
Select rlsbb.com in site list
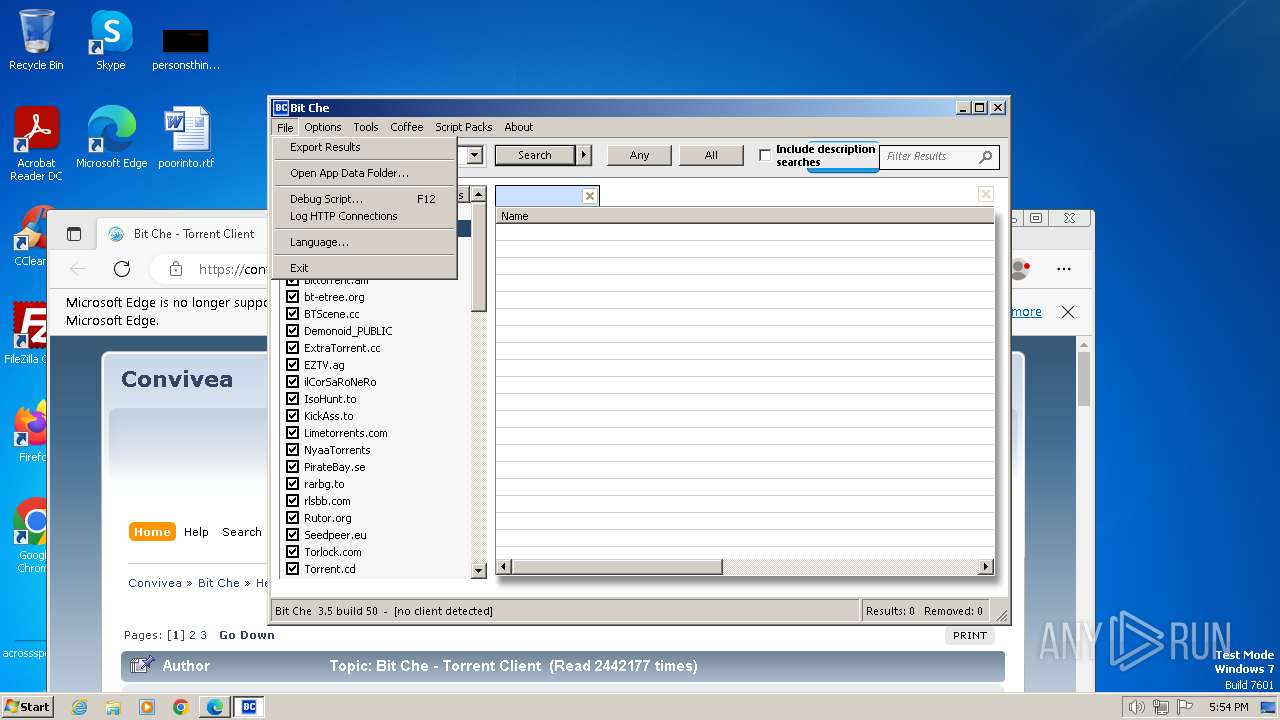point(327,501)
